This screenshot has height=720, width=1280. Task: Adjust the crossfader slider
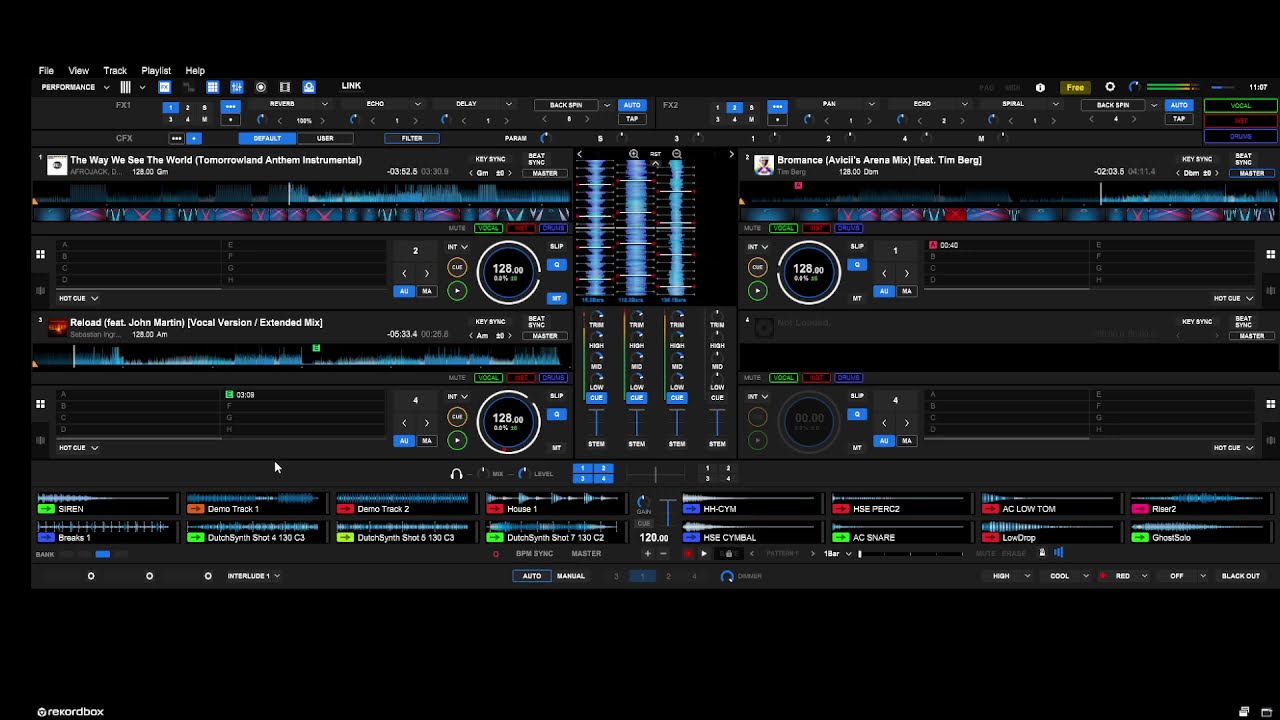point(655,474)
